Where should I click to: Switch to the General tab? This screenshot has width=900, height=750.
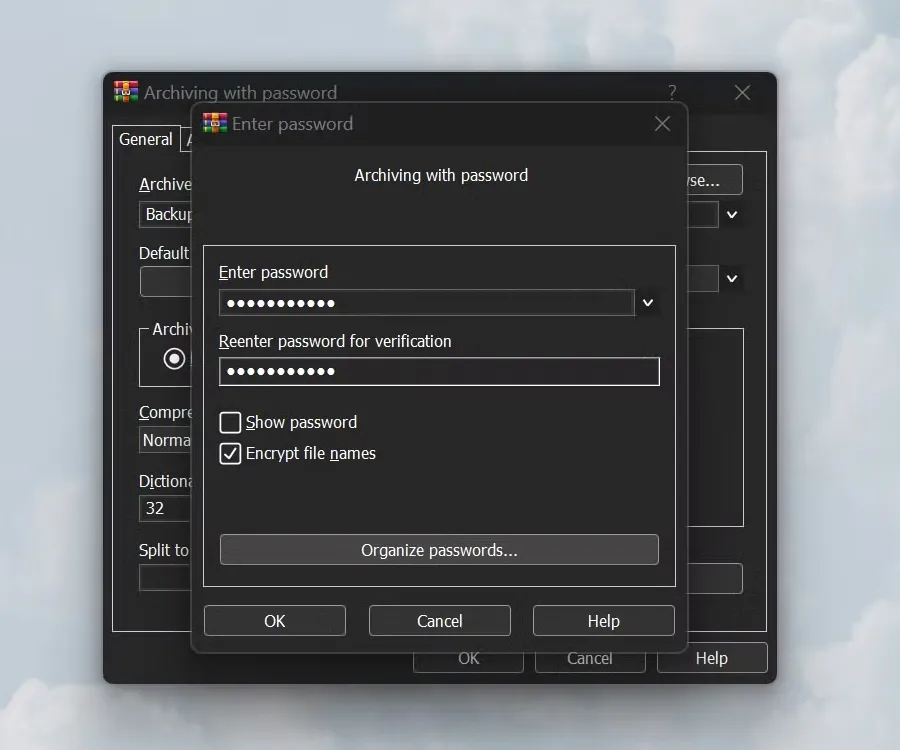click(x=146, y=139)
